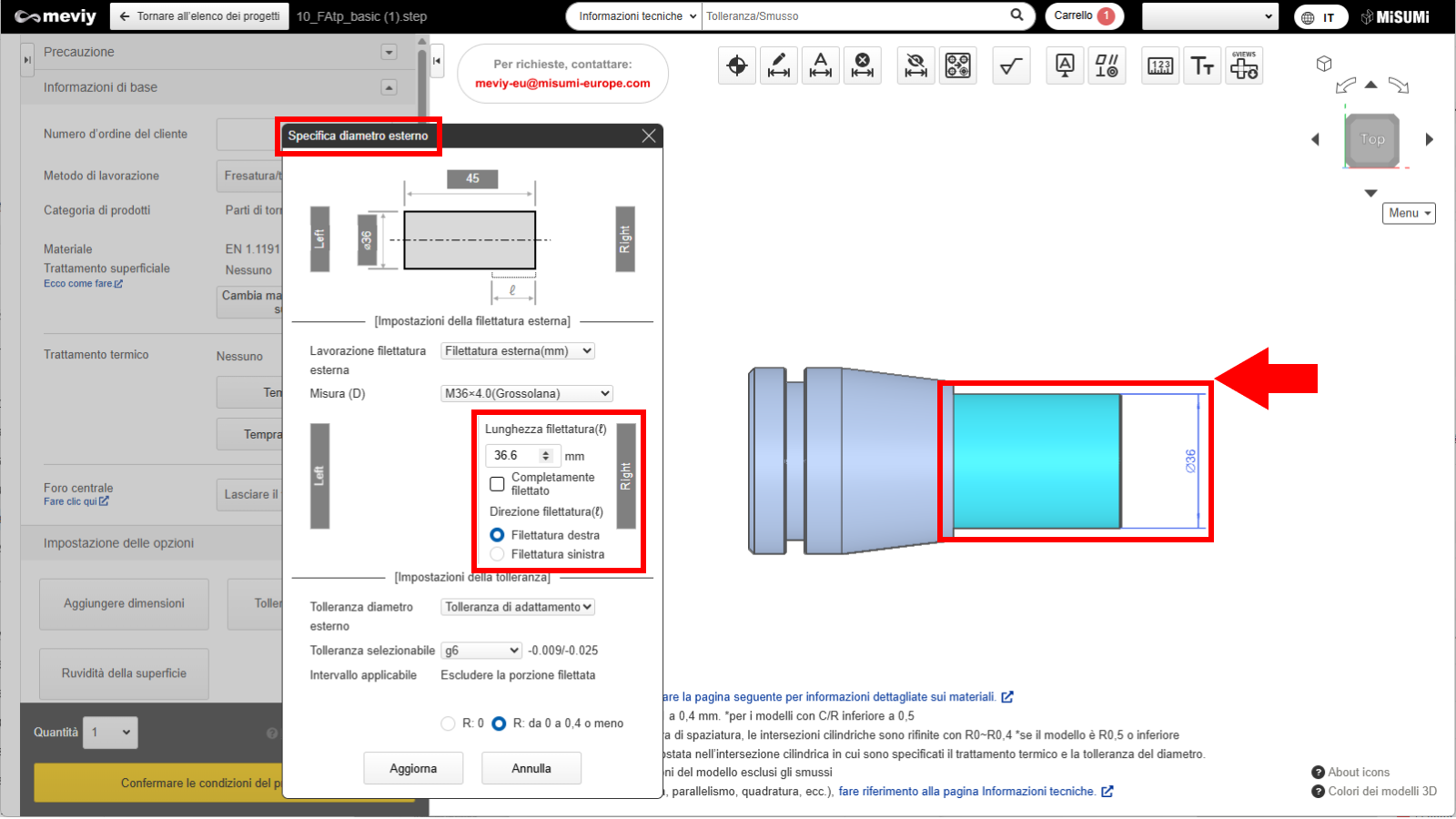Viewport: 1456px width, 819px height.
Task: Select the surface roughness checkmark tool
Action: [1011, 66]
